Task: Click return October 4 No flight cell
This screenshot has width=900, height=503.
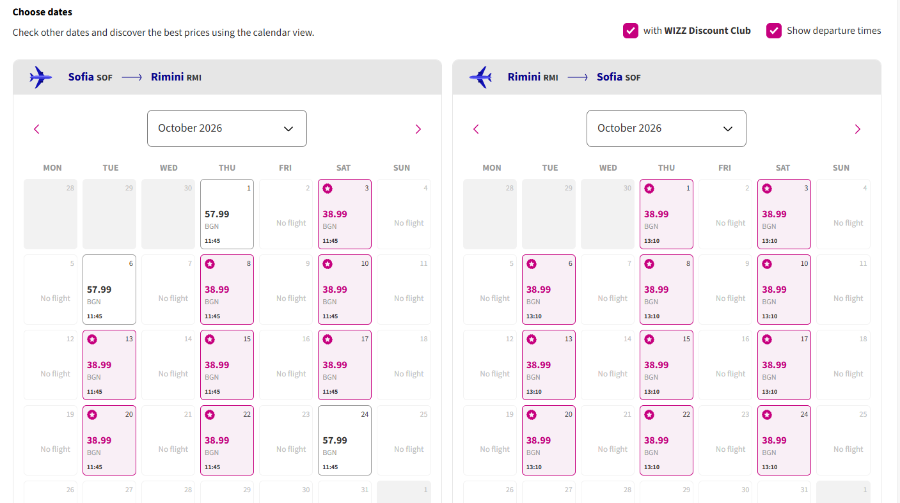Action: tap(843, 214)
